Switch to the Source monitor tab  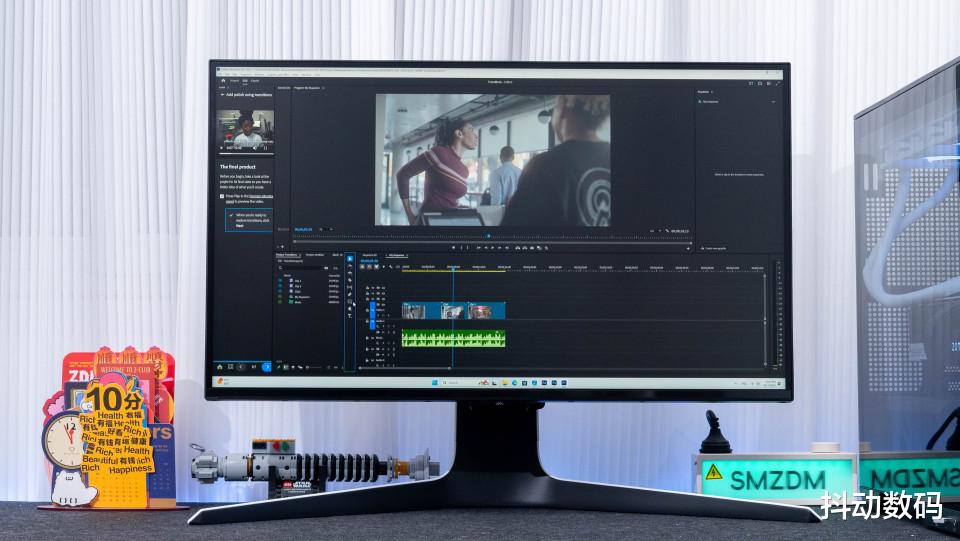coord(284,88)
